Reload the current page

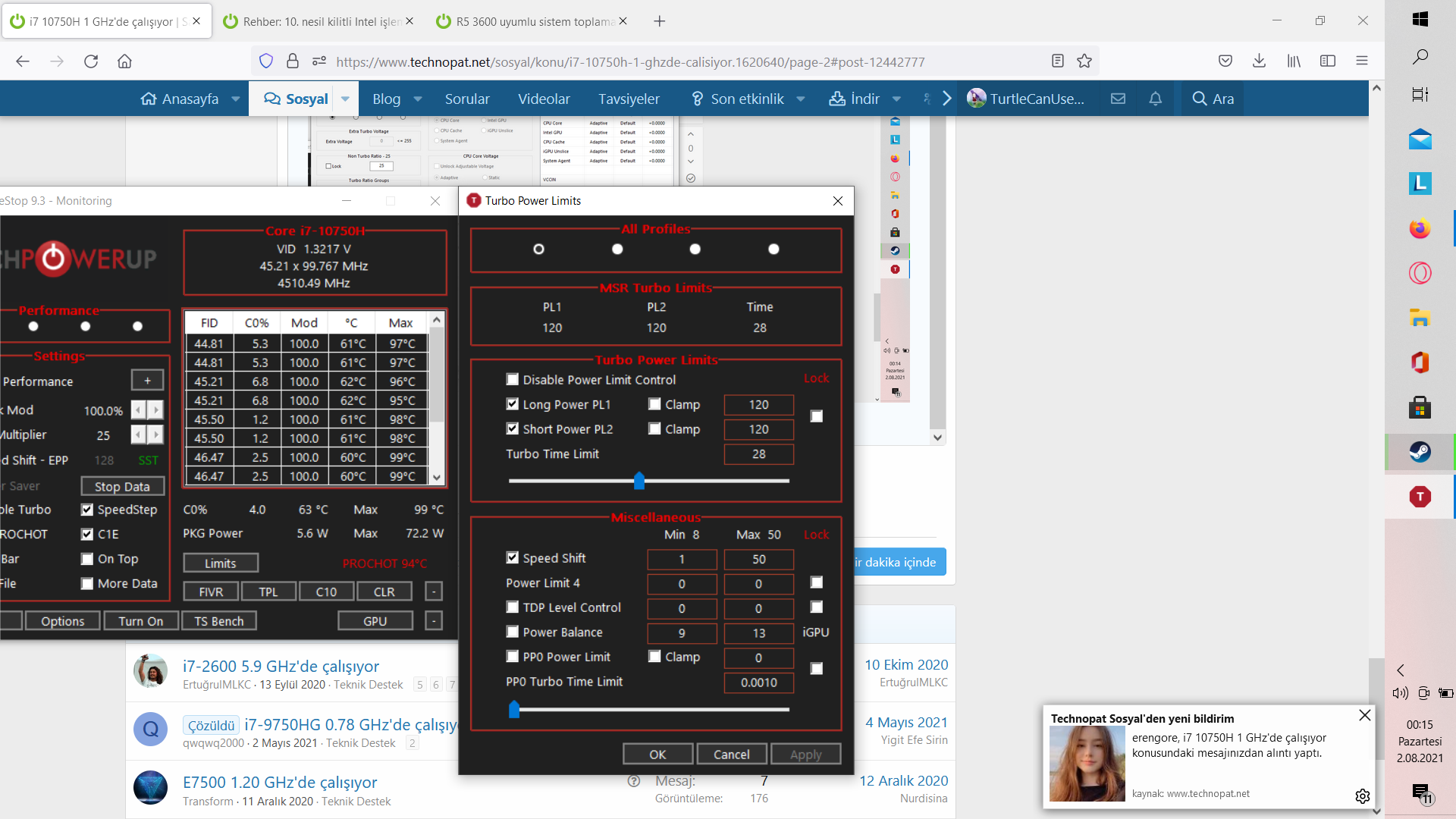91,61
